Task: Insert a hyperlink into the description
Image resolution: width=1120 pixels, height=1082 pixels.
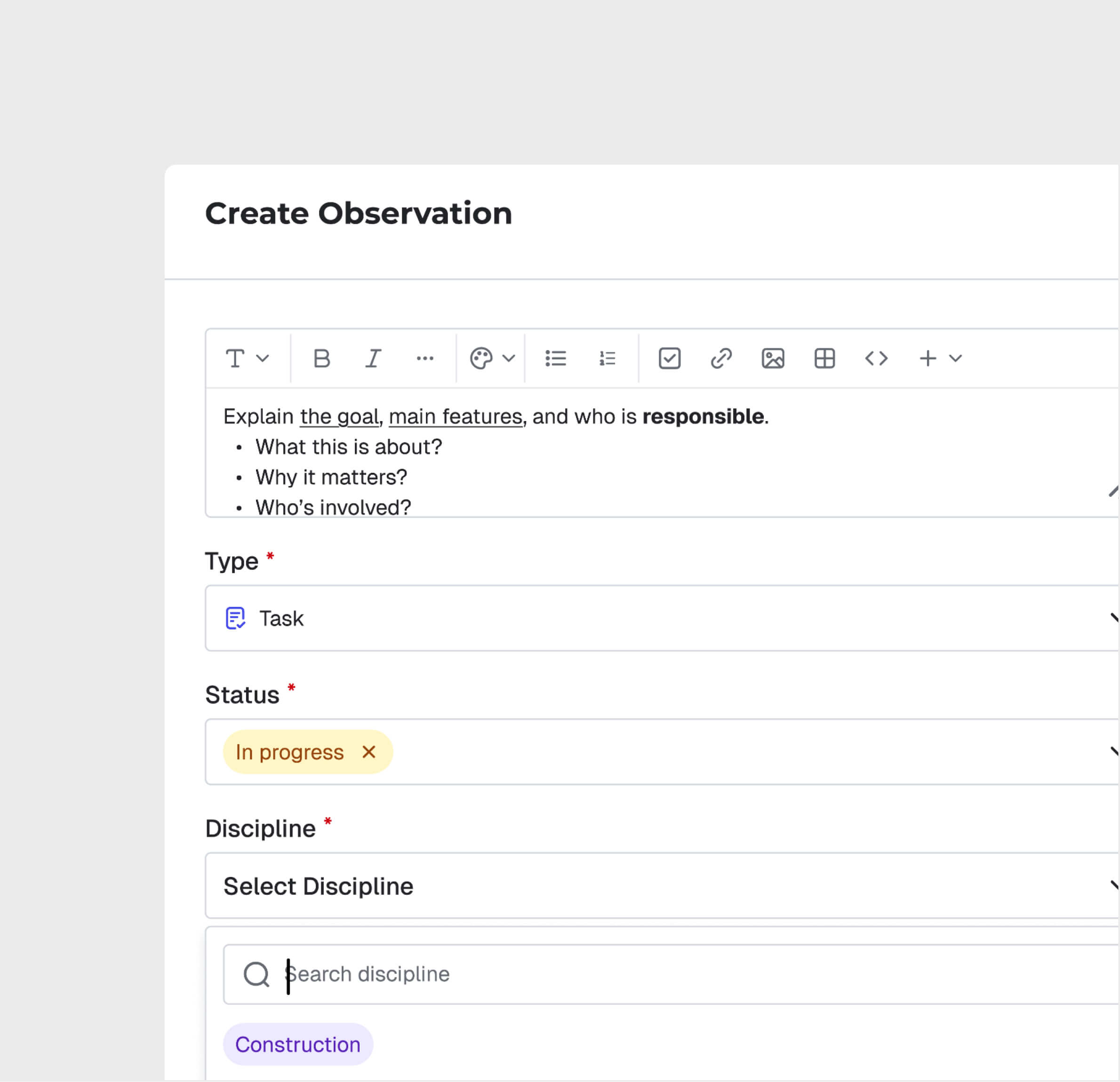Action: click(x=720, y=358)
